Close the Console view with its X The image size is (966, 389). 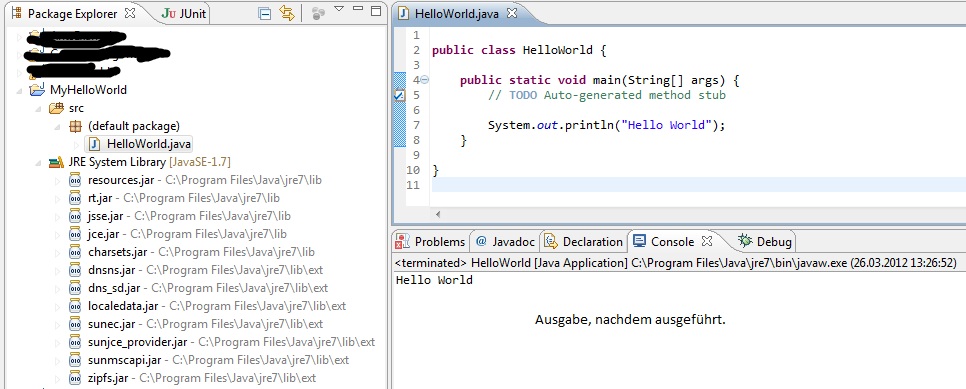(707, 240)
